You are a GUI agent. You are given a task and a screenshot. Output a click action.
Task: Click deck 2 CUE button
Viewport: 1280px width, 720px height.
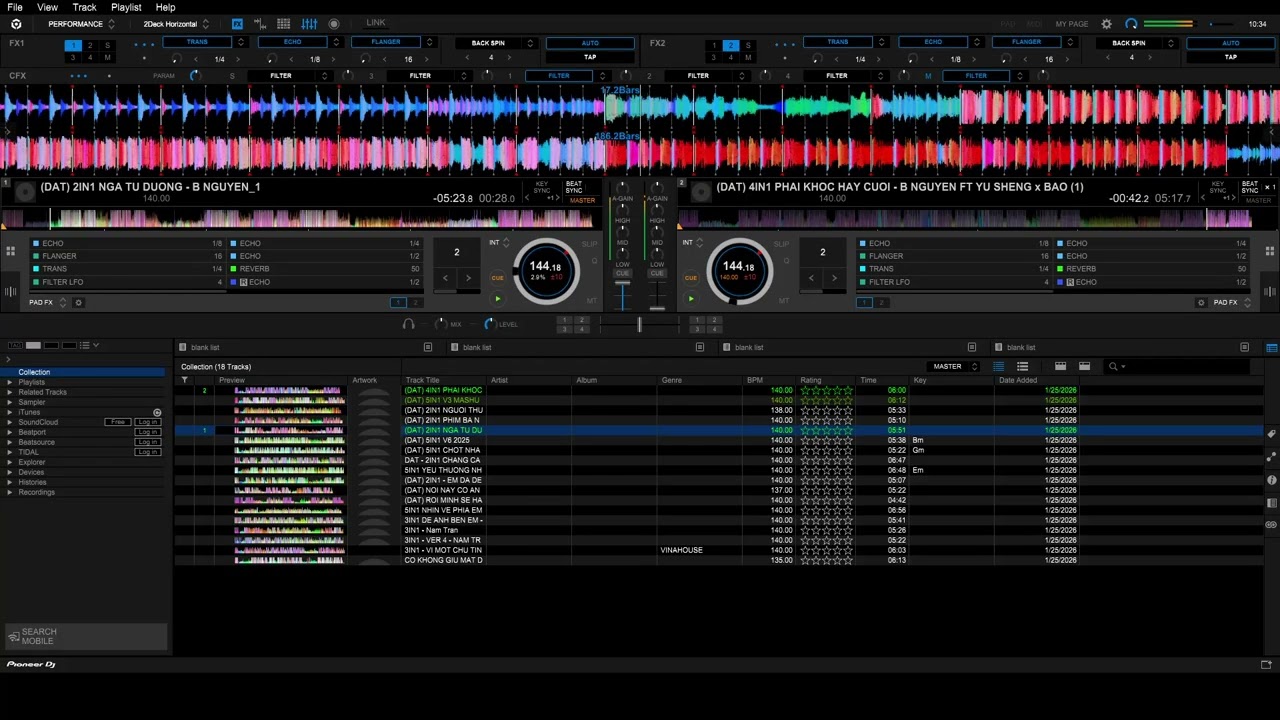(690, 278)
